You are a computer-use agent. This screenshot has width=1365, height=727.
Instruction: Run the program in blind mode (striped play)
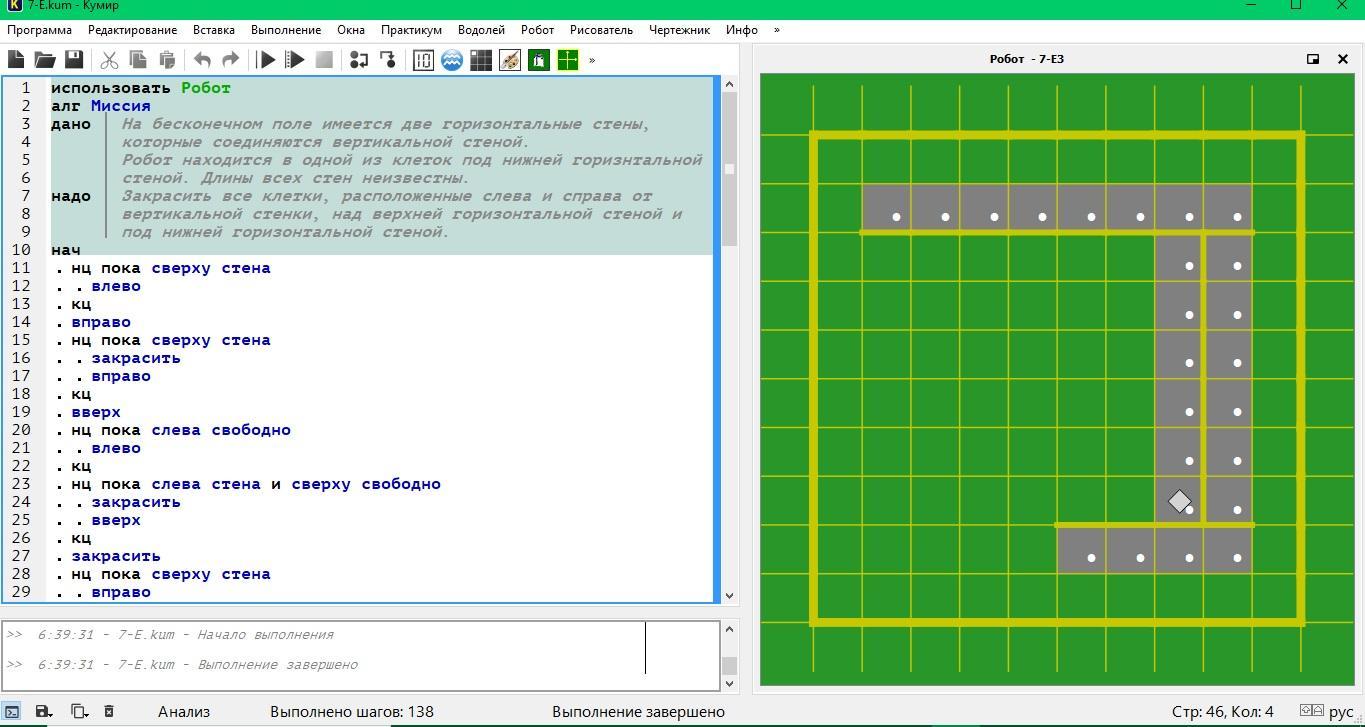coord(295,60)
